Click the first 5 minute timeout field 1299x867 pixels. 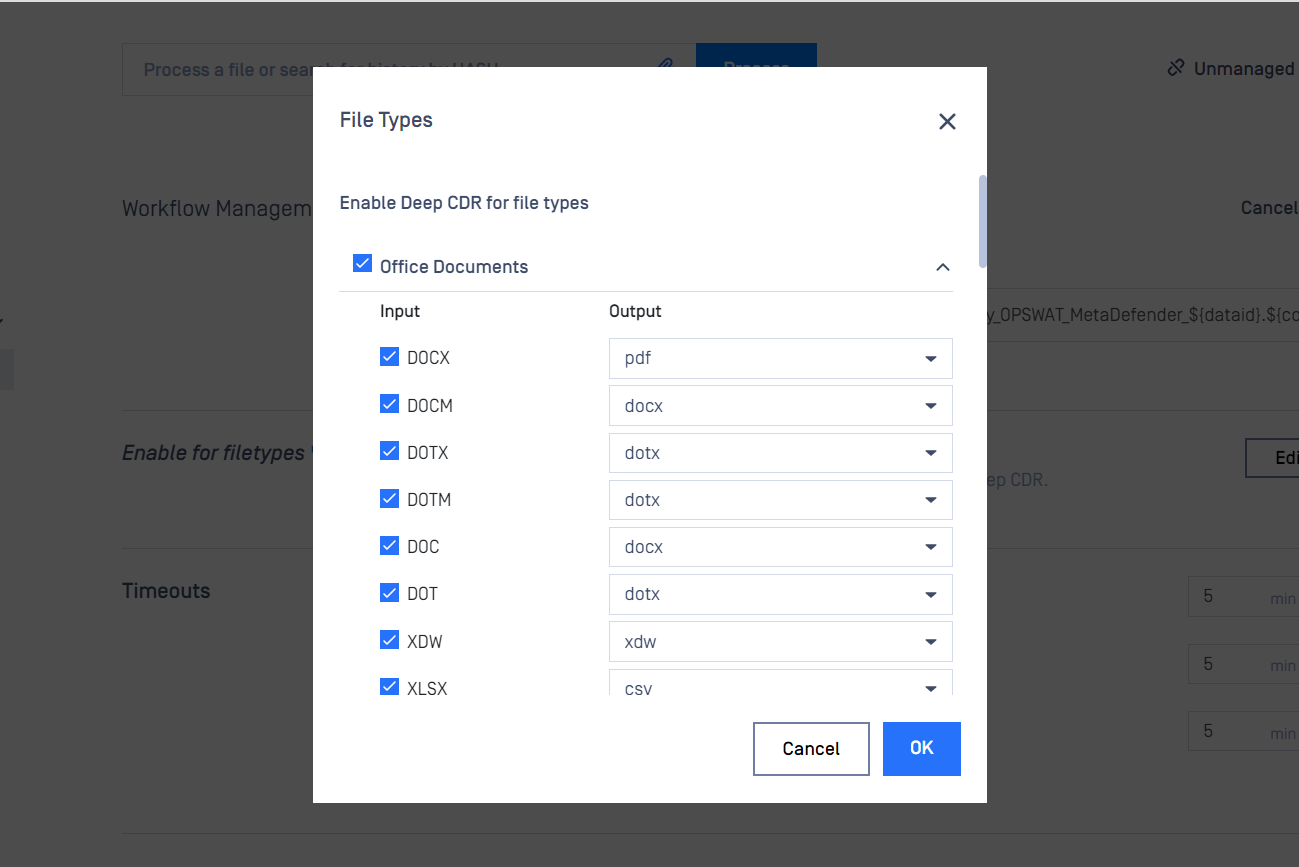tap(1240, 597)
